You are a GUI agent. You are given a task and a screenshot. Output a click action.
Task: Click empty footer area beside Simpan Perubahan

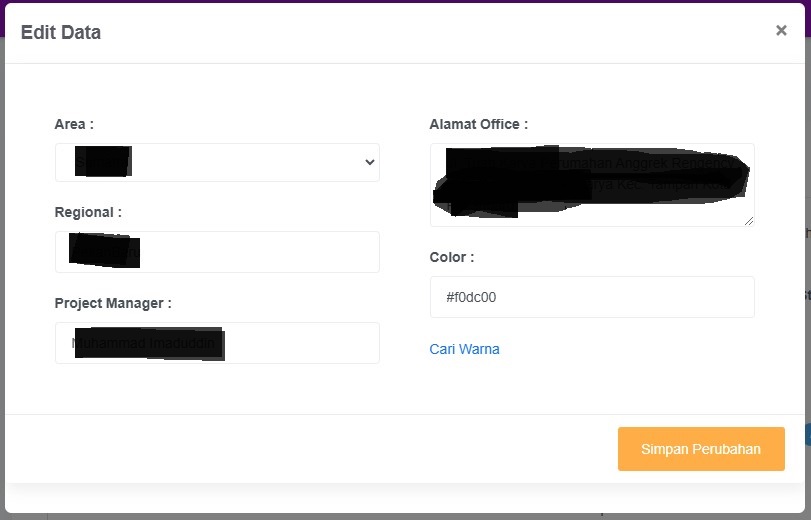(300, 449)
